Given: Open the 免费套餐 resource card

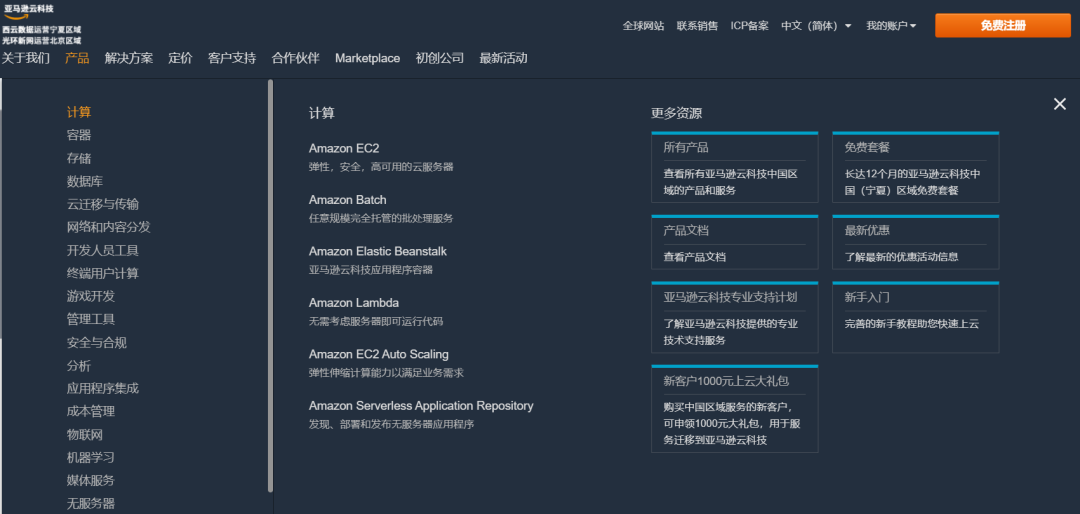Looking at the screenshot, I should click(x=915, y=167).
